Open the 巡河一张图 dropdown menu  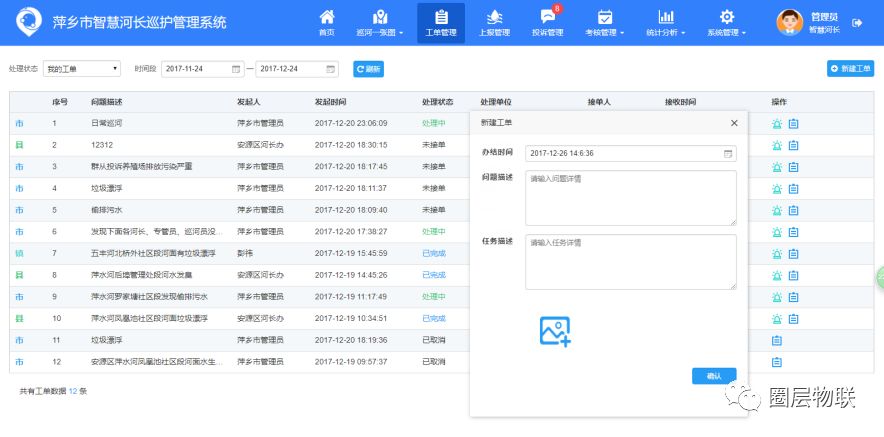(x=380, y=23)
